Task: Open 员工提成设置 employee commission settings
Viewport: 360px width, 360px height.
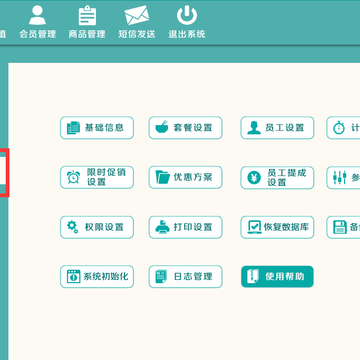Action: 277,177
